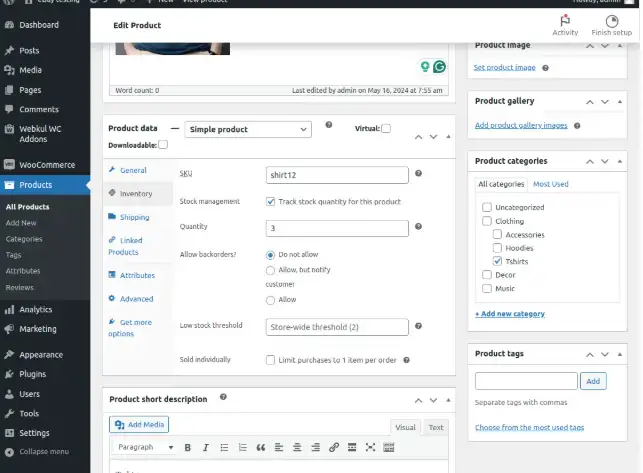
Task: Switch to the Shipping product data tab
Action: 134,217
